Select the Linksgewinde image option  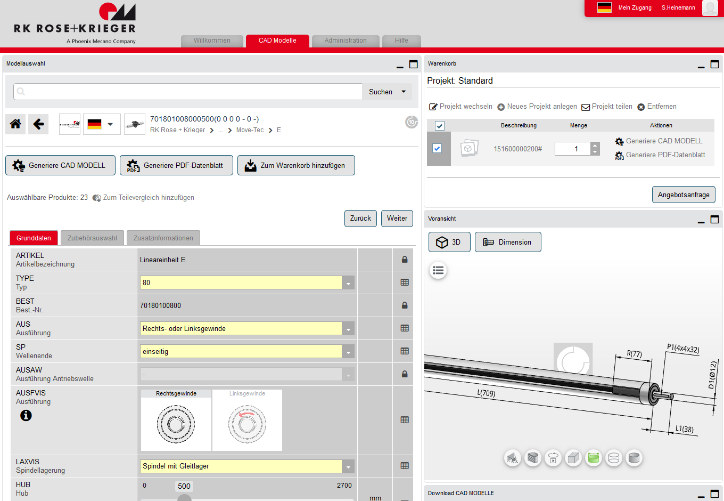247,420
